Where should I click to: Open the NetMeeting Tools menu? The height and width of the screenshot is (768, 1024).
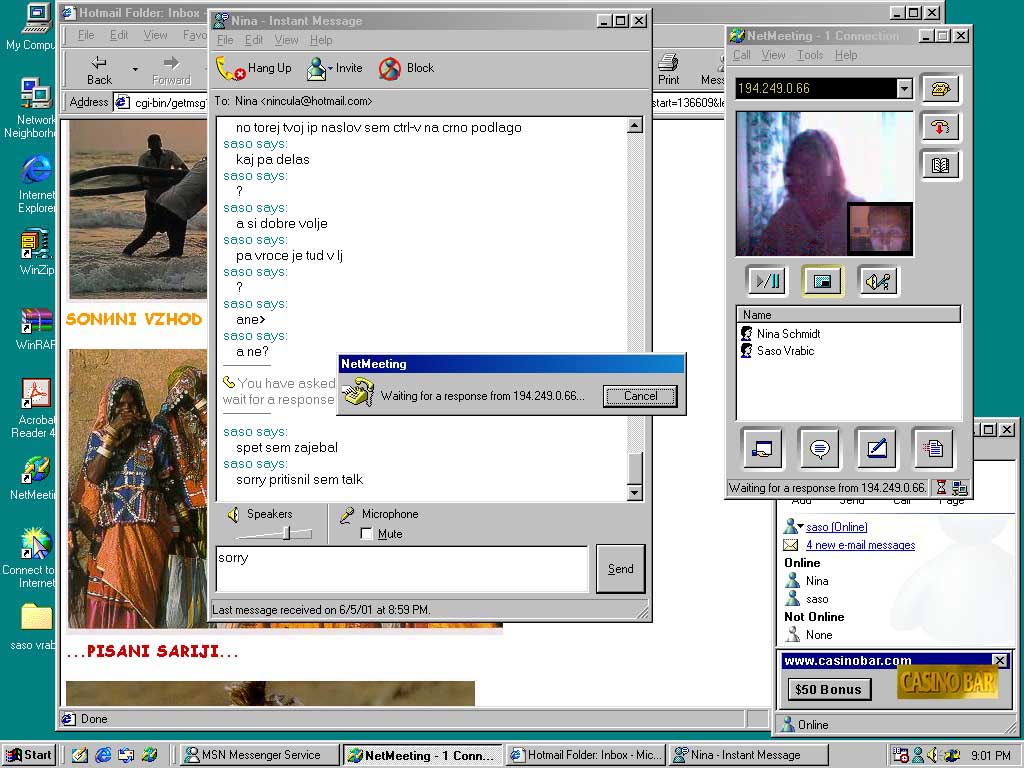pyautogui.click(x=810, y=56)
